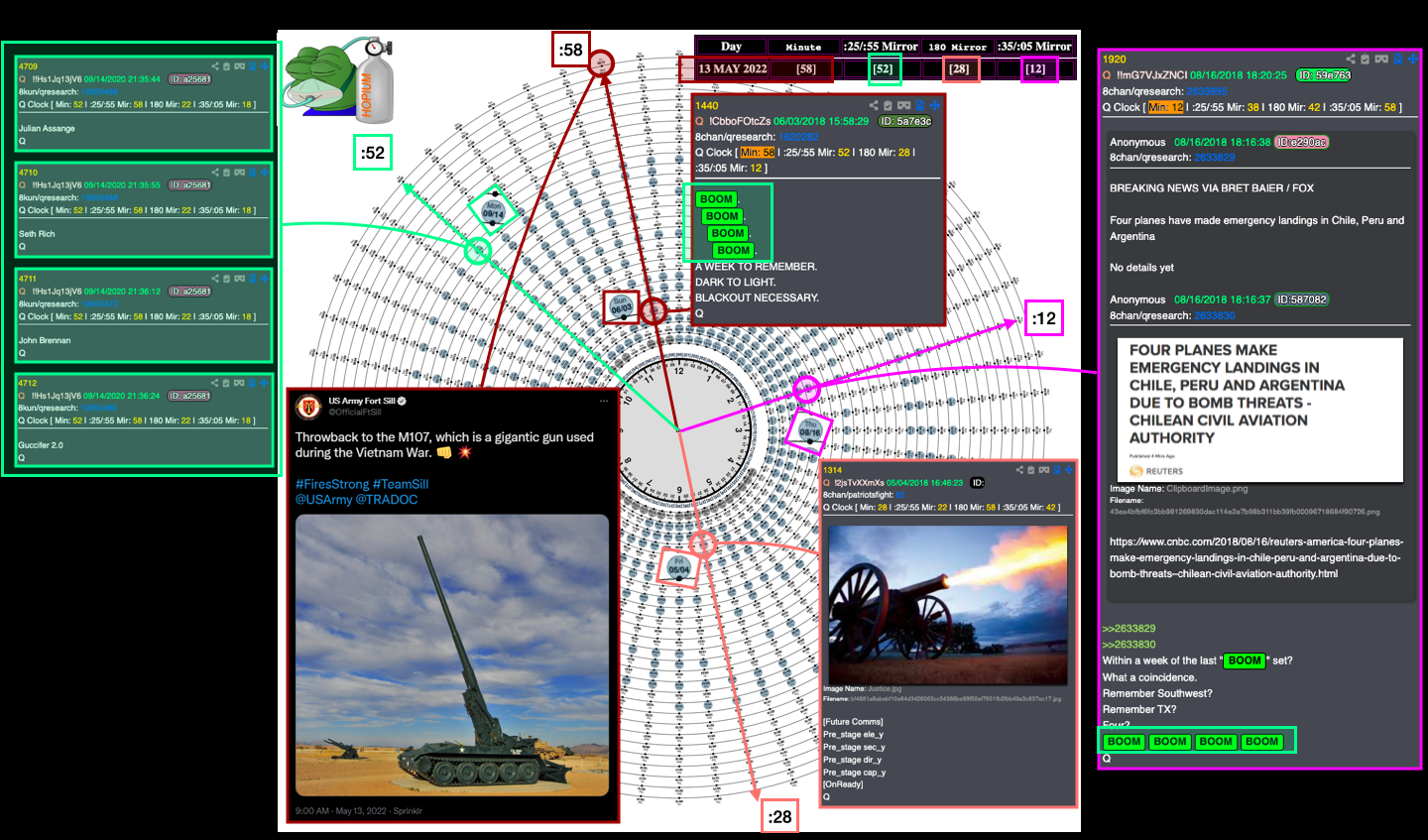
Task: Open thread link 10650472 in post 4711
Action: click(x=99, y=303)
